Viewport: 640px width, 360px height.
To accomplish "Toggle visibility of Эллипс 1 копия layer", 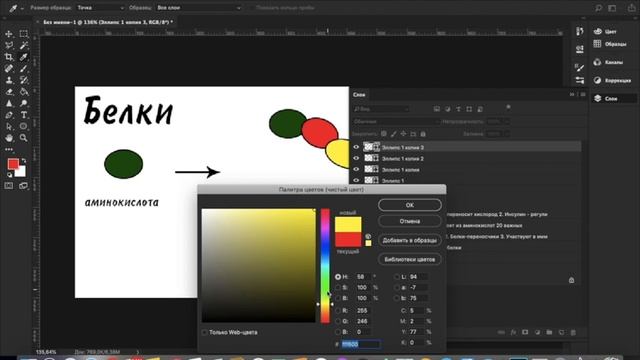I will coord(356,169).
